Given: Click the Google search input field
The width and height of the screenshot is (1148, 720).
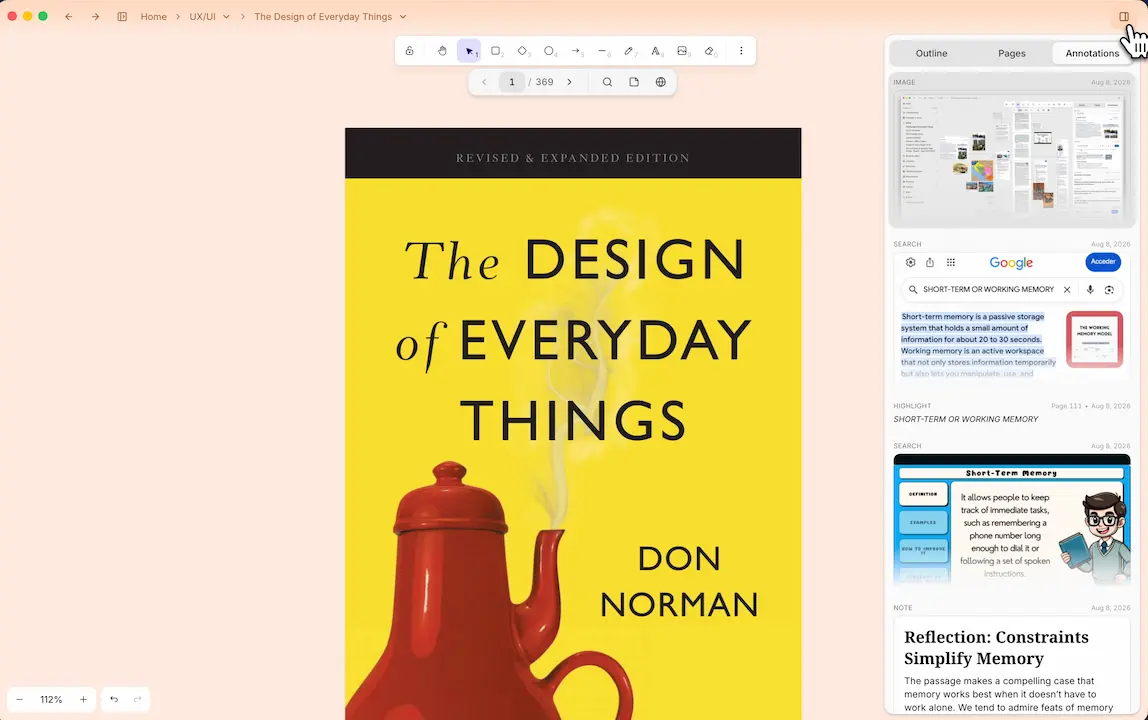Looking at the screenshot, I should (x=1011, y=290).
